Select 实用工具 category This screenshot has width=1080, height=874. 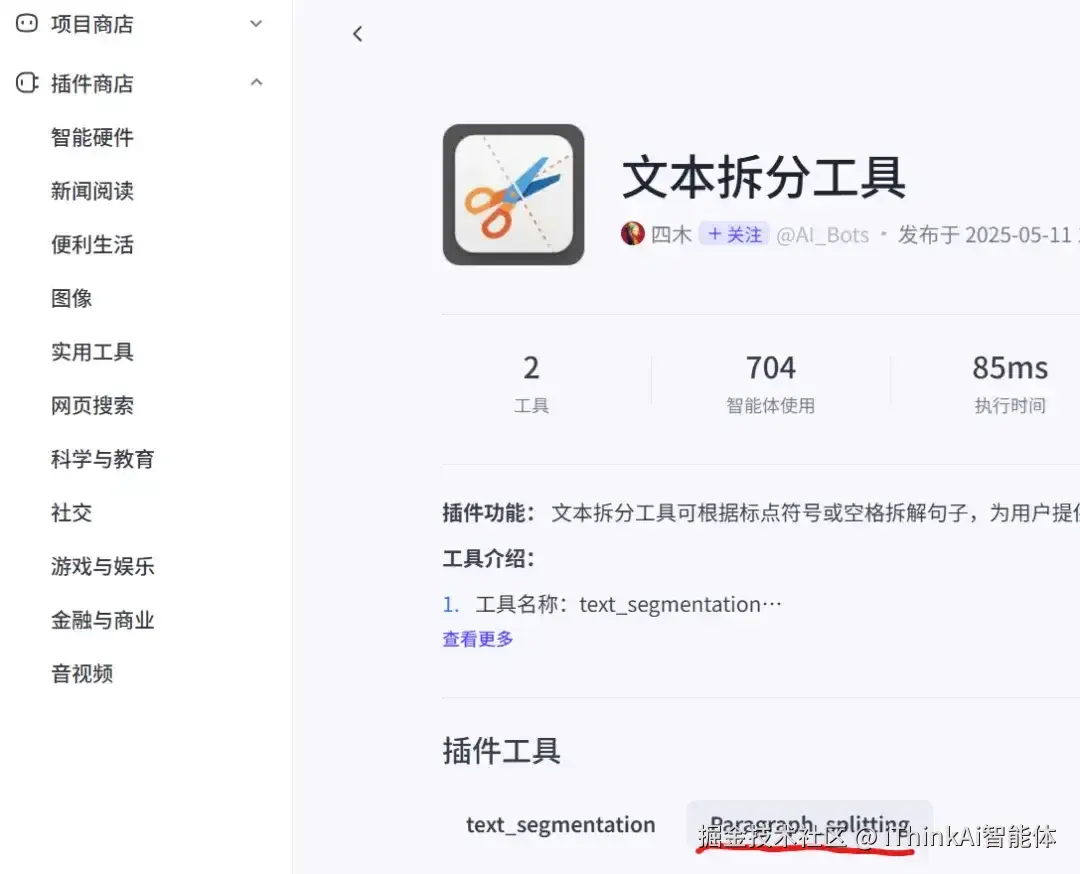(x=92, y=352)
